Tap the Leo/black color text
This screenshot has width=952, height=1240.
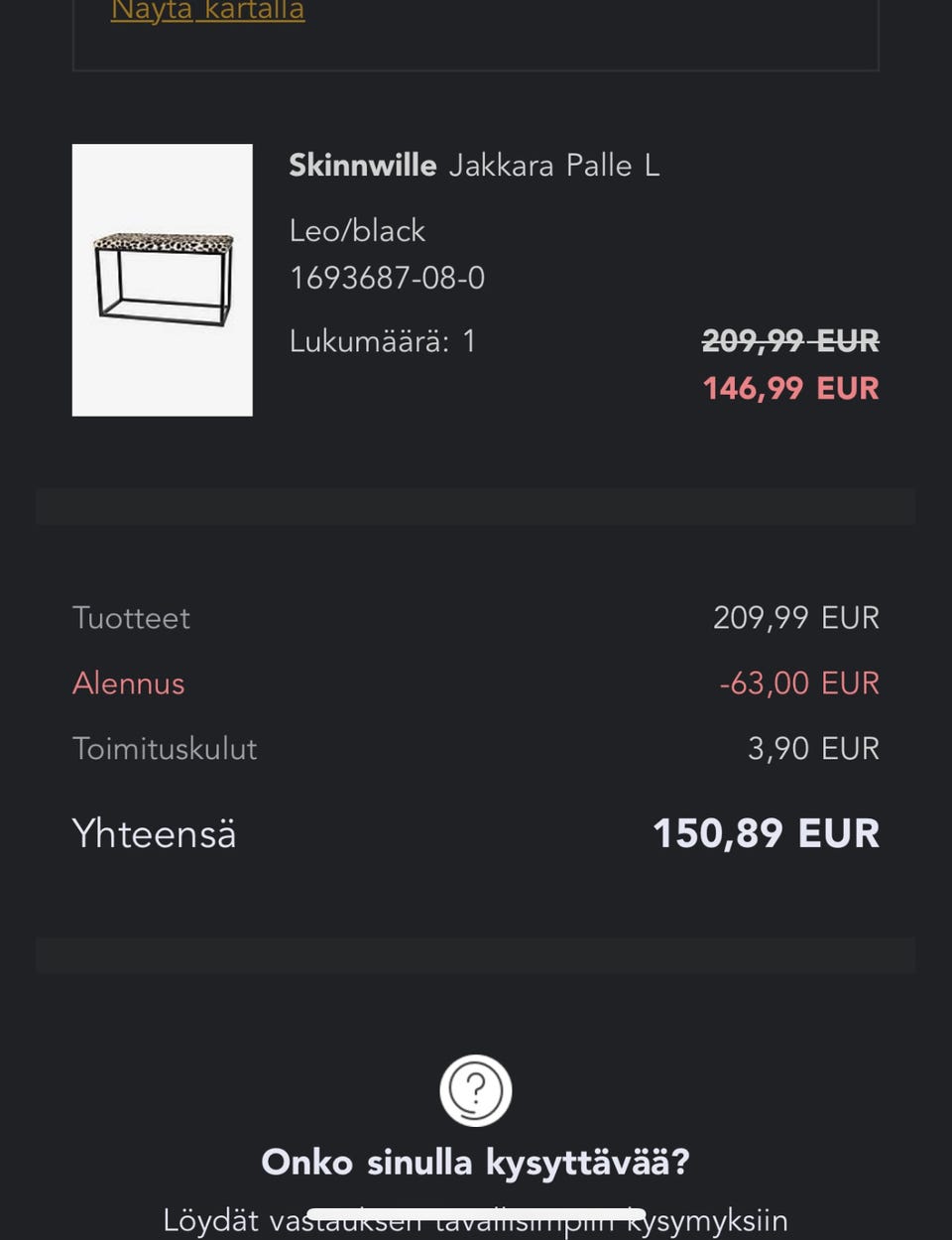tap(357, 231)
